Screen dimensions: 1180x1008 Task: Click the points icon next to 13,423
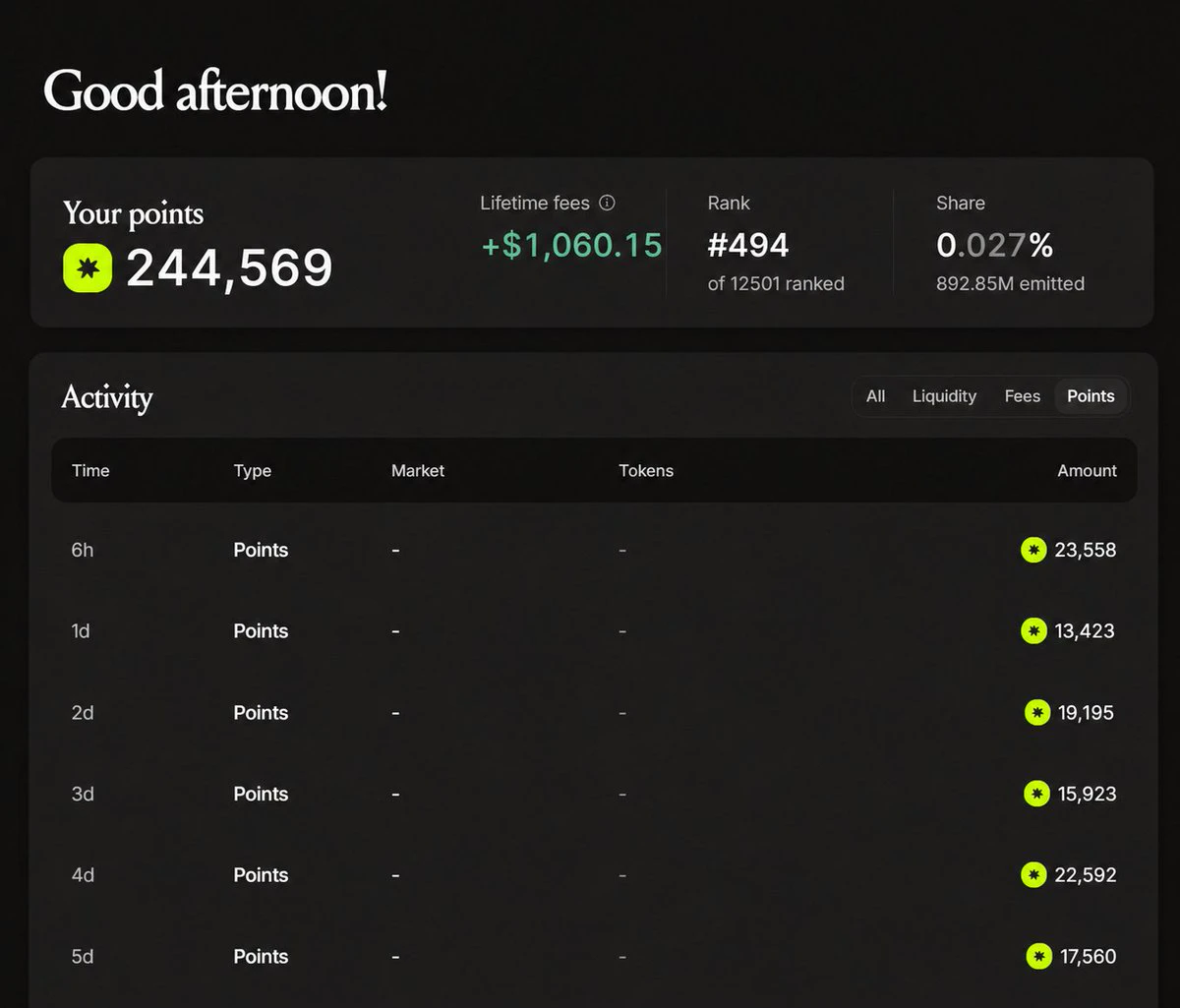pyautogui.click(x=1033, y=631)
